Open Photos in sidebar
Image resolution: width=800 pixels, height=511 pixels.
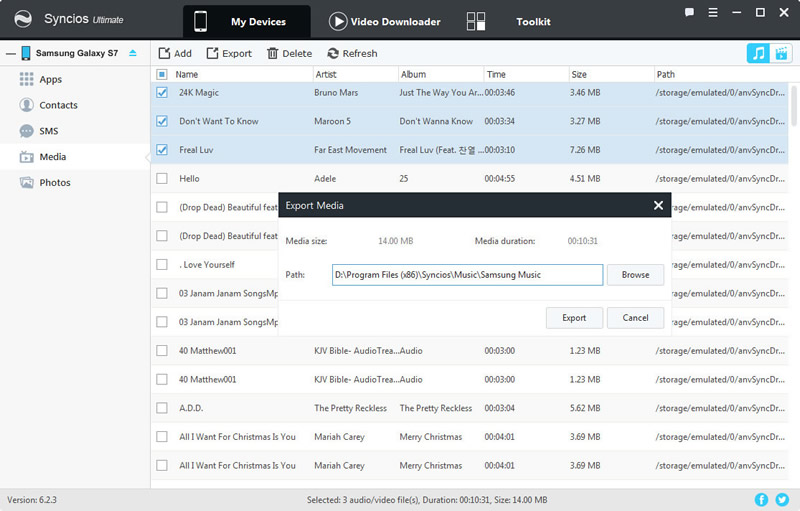(55, 183)
